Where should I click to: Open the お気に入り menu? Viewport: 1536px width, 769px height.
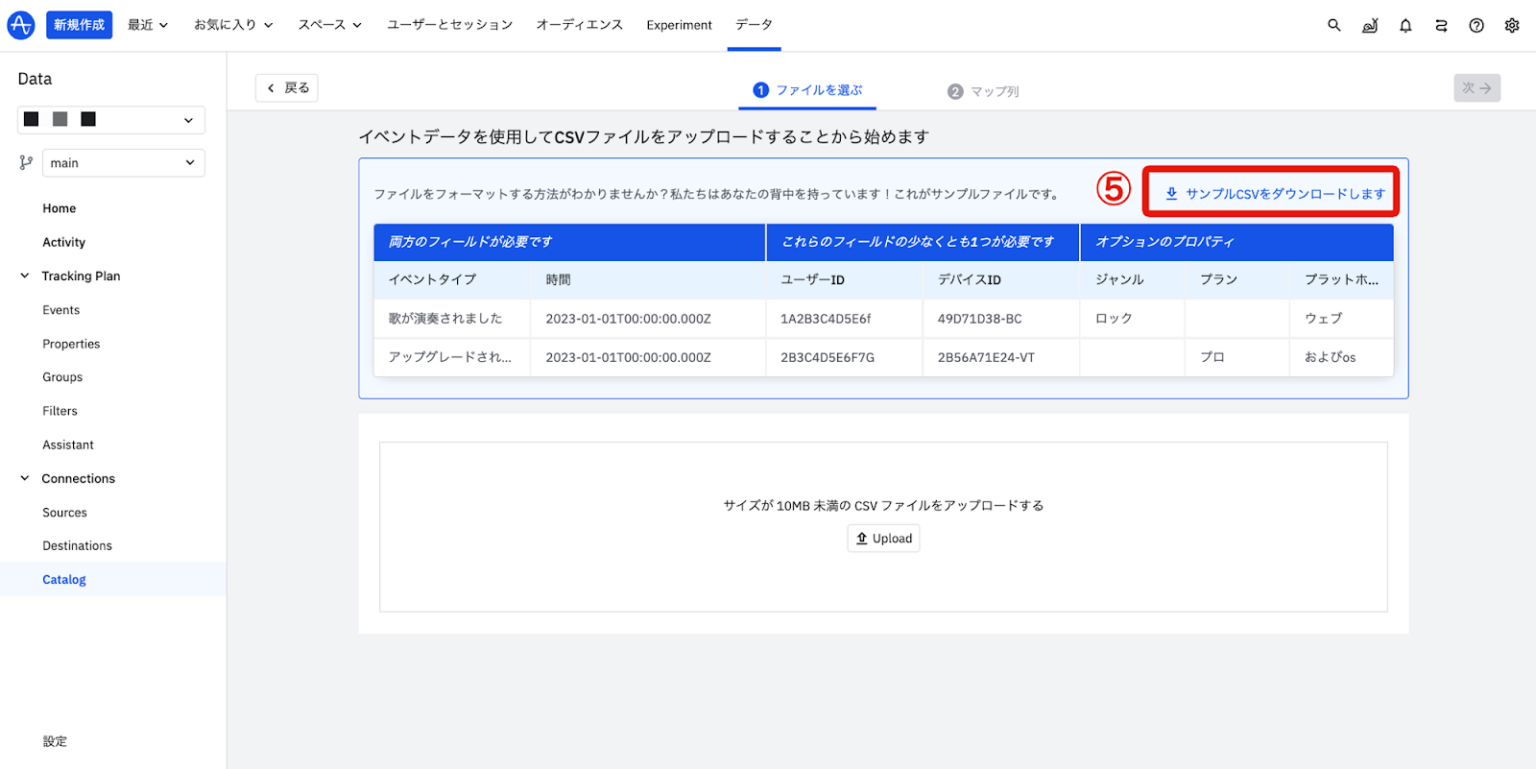click(x=233, y=25)
